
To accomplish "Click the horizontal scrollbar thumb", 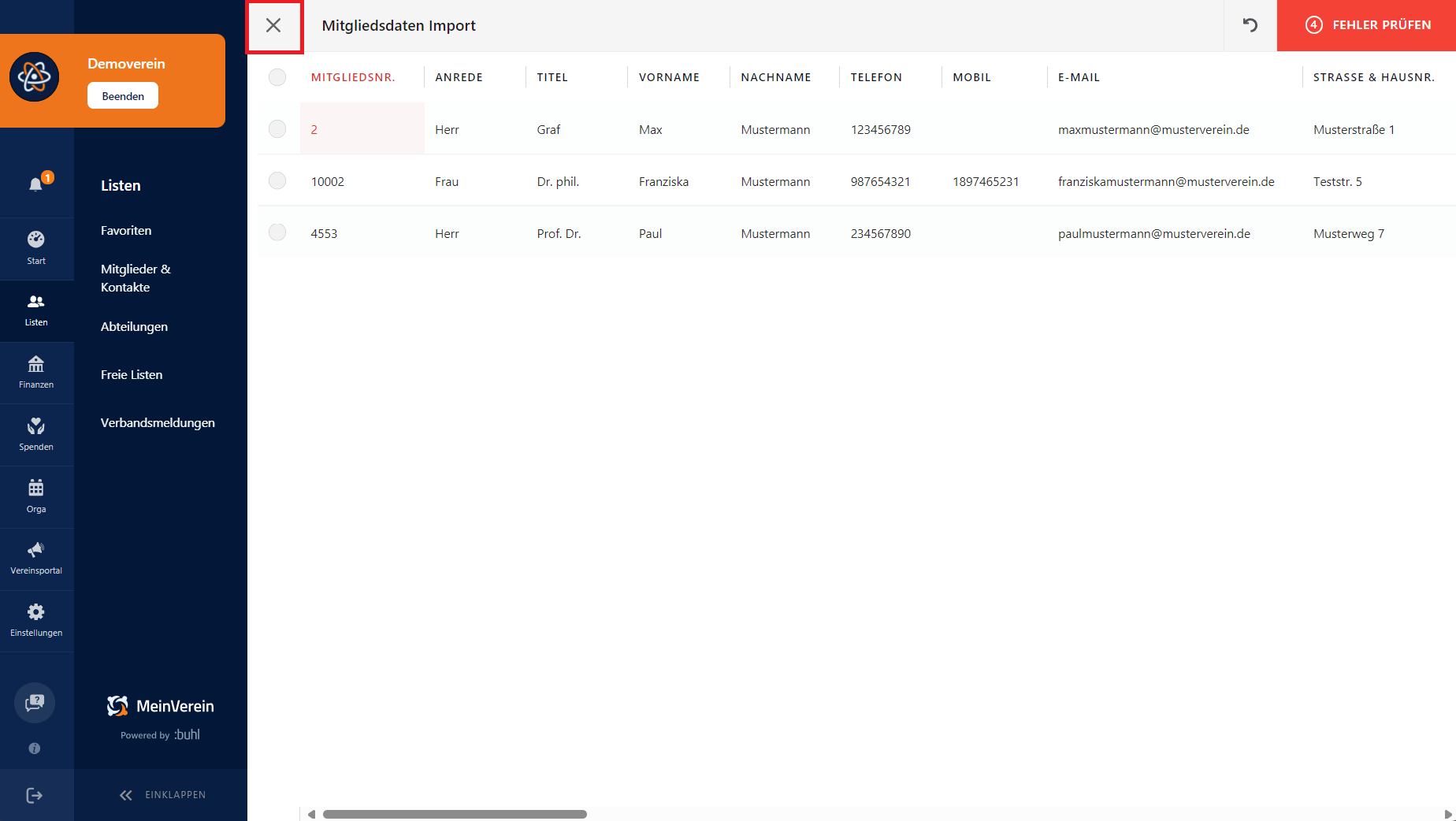I will [455, 814].
